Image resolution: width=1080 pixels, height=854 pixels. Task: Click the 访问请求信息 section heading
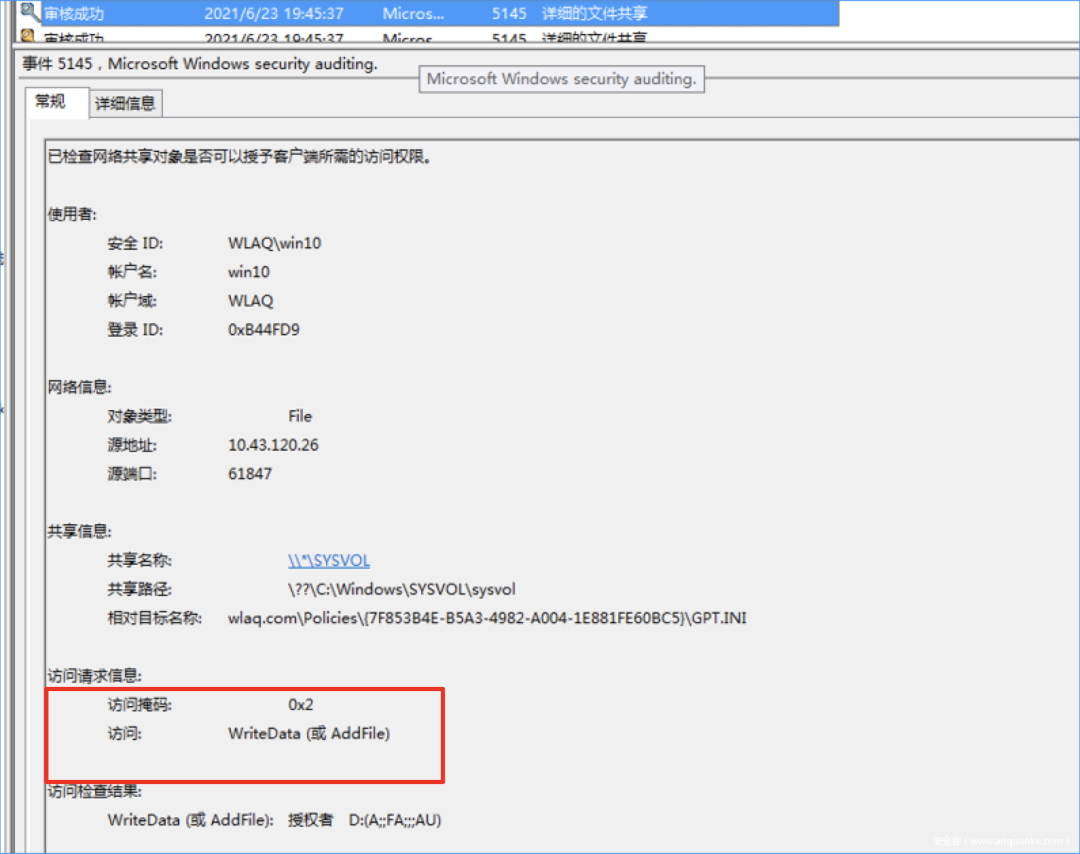tap(94, 676)
